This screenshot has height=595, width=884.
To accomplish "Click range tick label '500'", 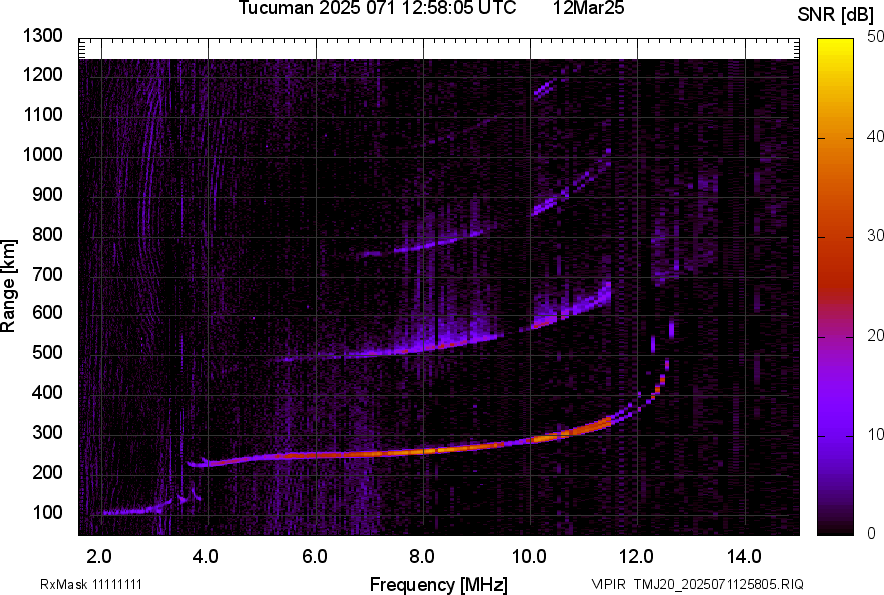I will 47,353.
